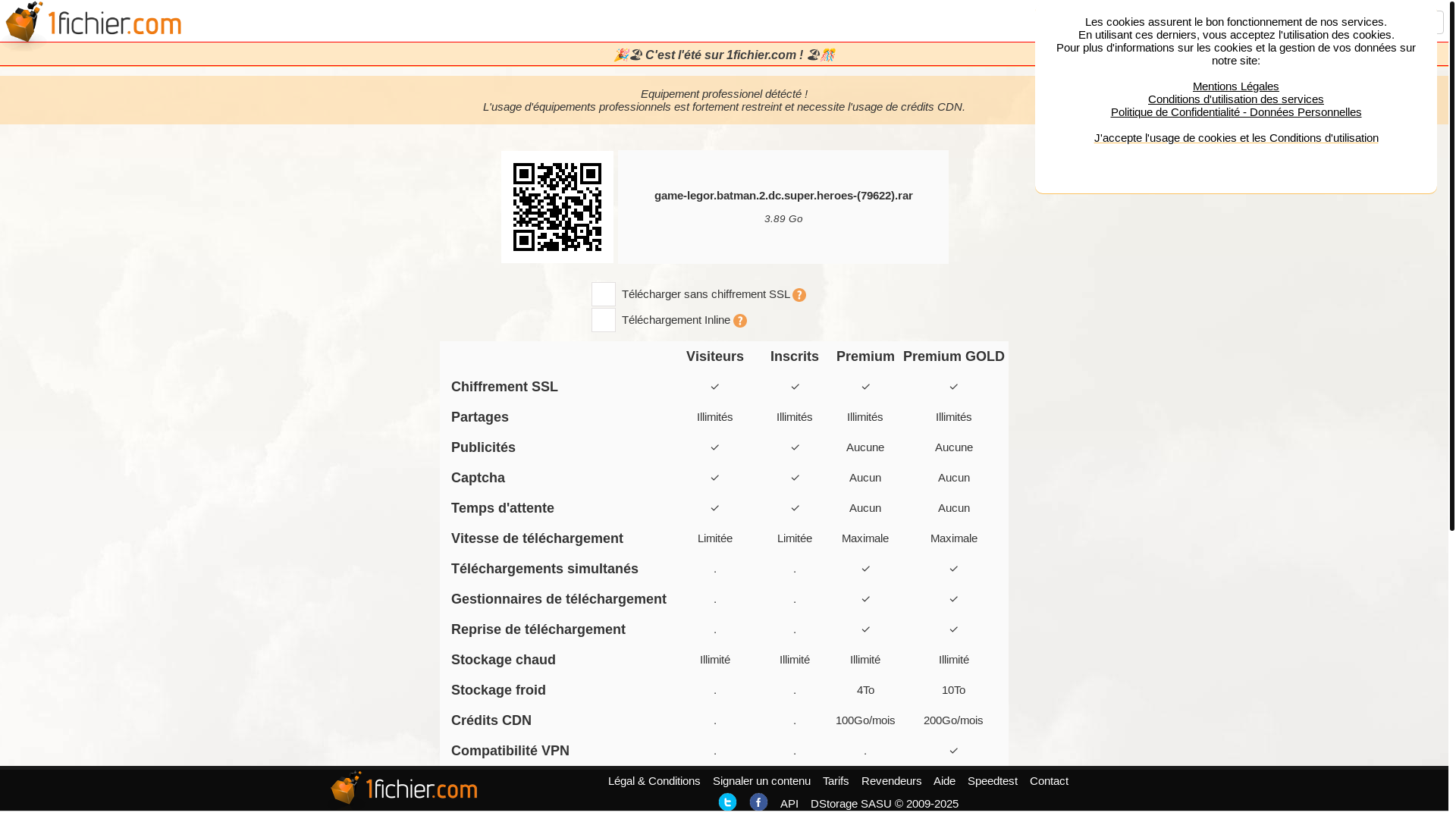This screenshot has height=819, width=1456.
Task: Click 'Equipement professionnel détecté' notice
Action: 724,94
